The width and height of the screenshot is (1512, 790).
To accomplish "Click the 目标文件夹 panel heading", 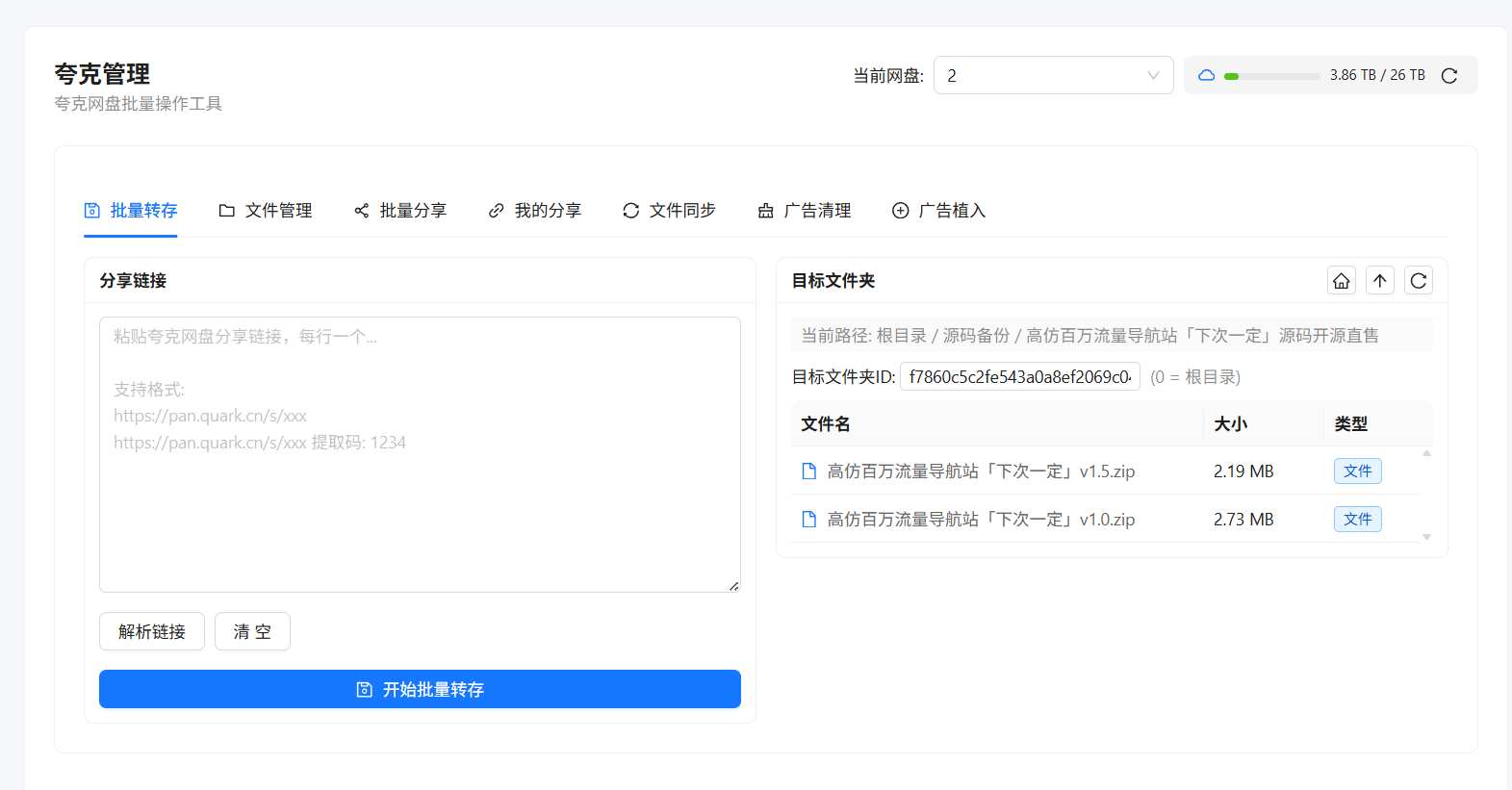I will [833, 280].
